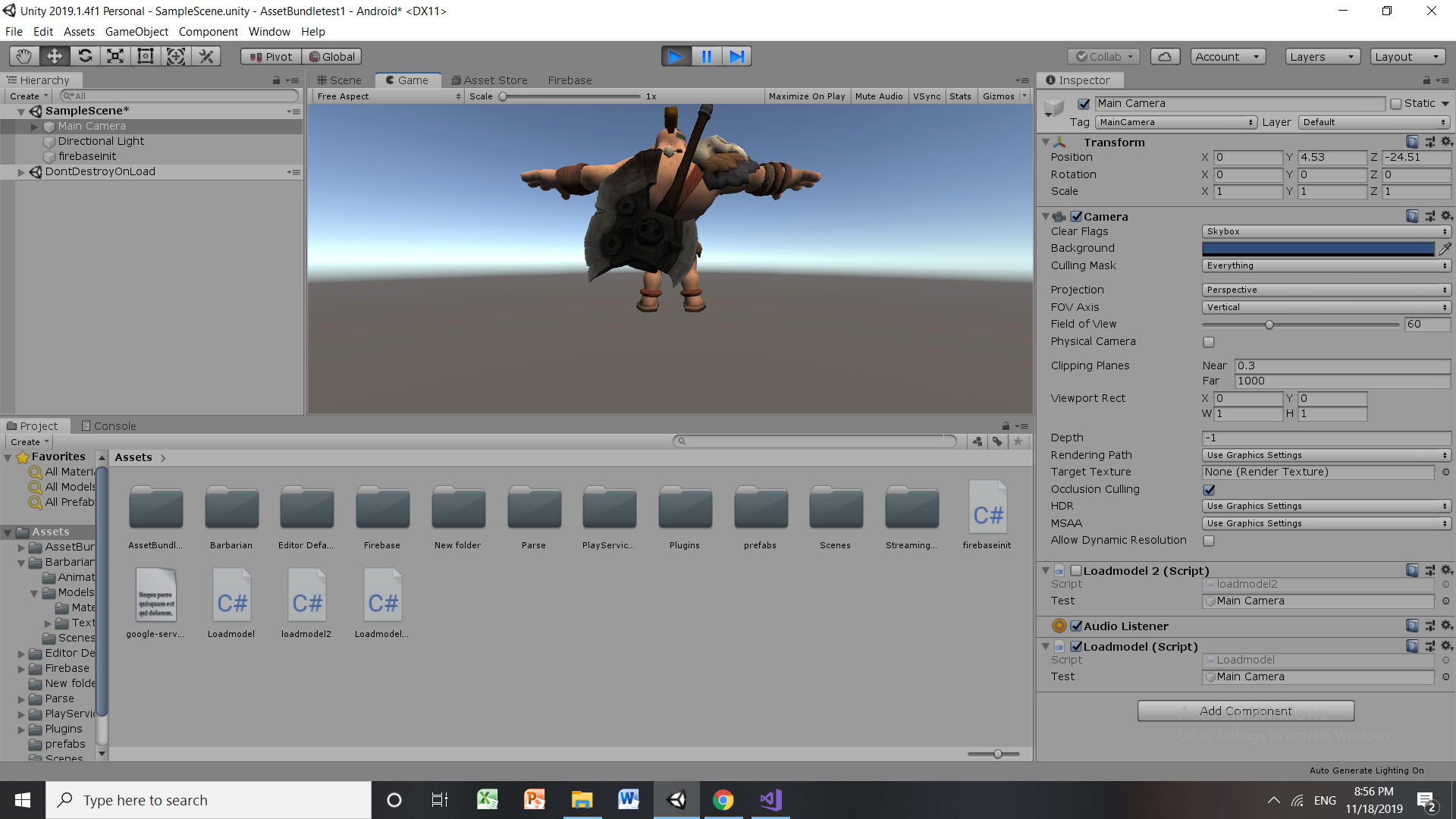Toggle Audio Listener enabled checkbox
This screenshot has height=819, width=1456.
click(x=1076, y=626)
